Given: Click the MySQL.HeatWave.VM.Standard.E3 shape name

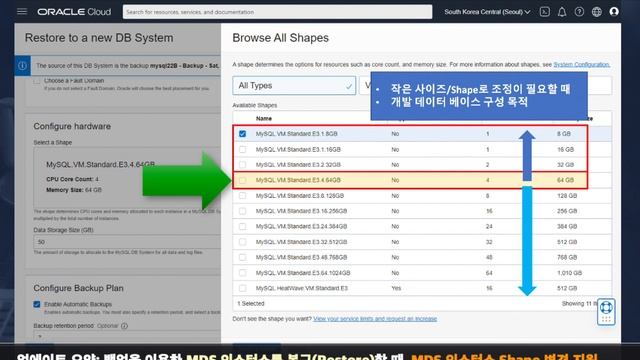Looking at the screenshot, I should coord(302,288).
